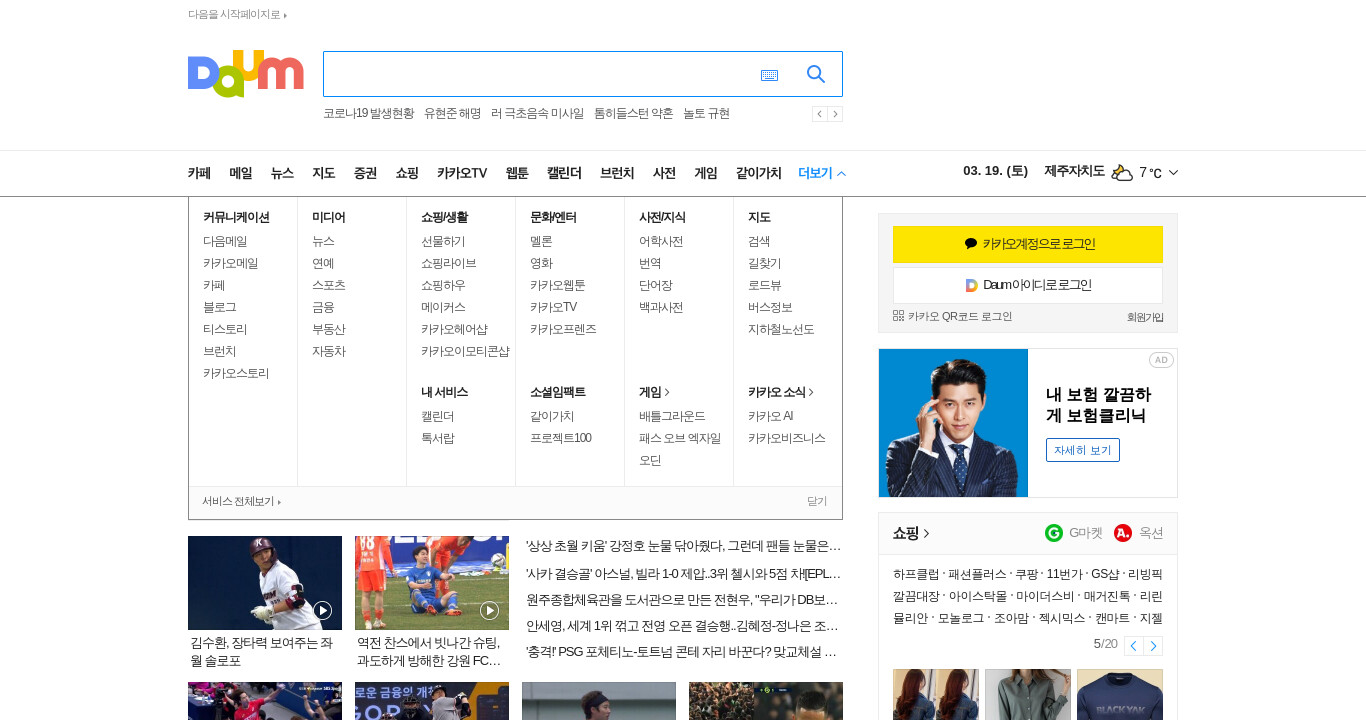This screenshot has width=1366, height=720.
Task: Expand the 게임 section arrow
Action: click(x=668, y=392)
